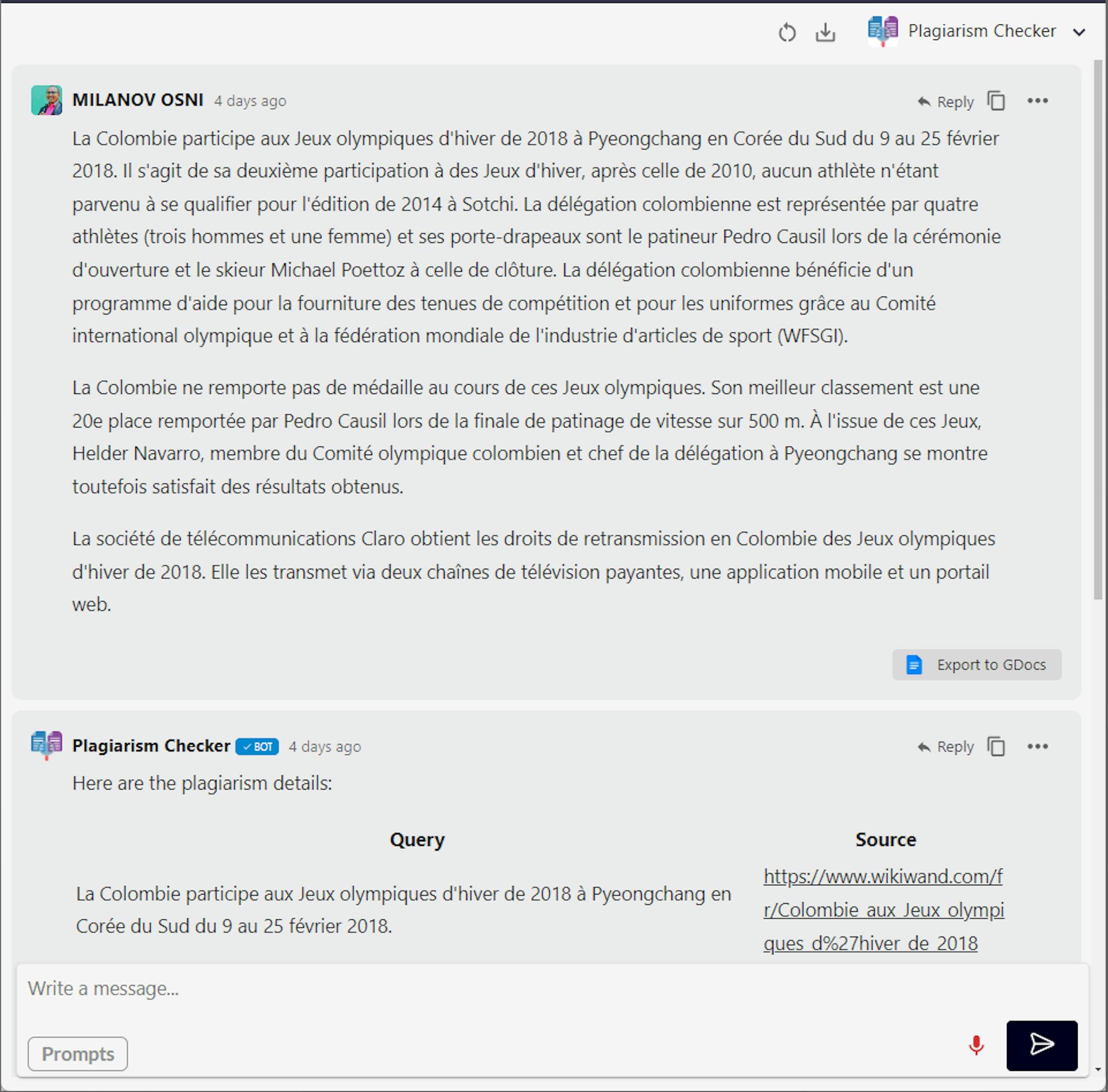
Task: Click the download/export icon top right
Action: tap(824, 31)
